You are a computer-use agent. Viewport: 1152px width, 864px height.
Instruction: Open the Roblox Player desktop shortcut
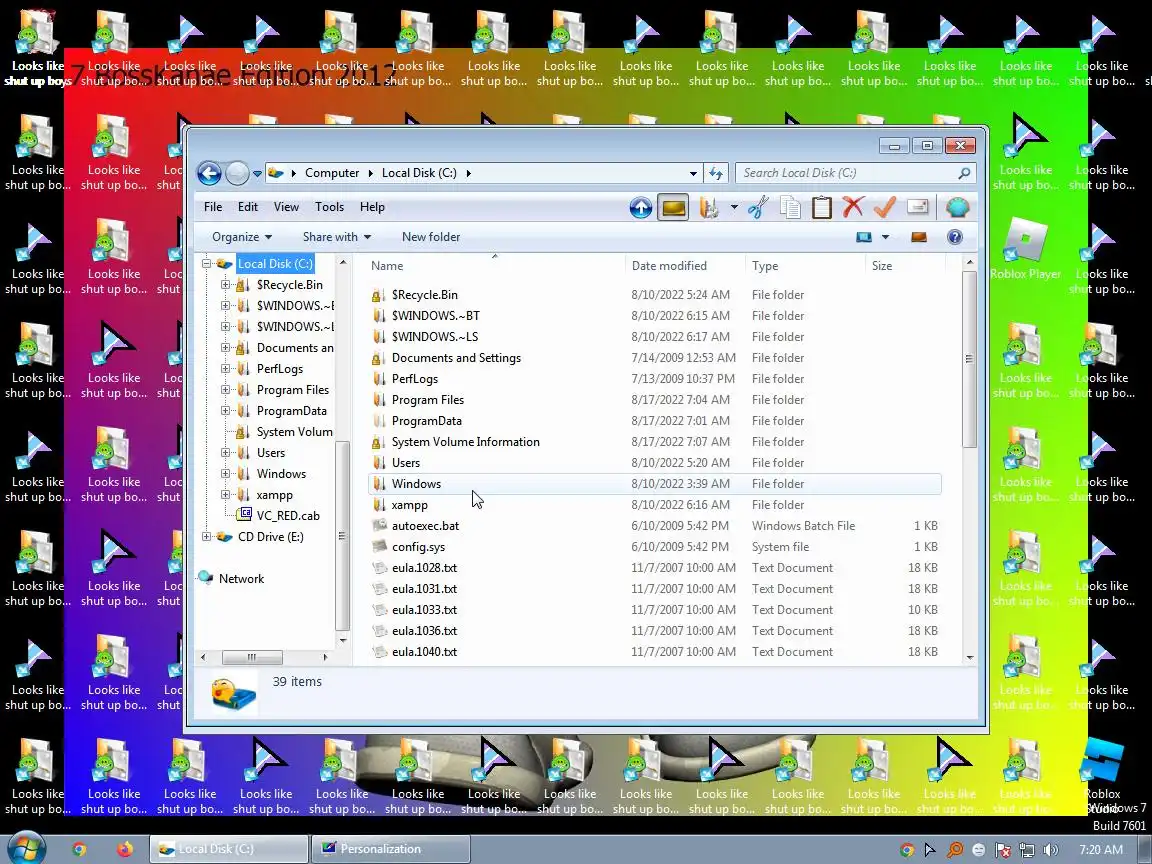1025,250
